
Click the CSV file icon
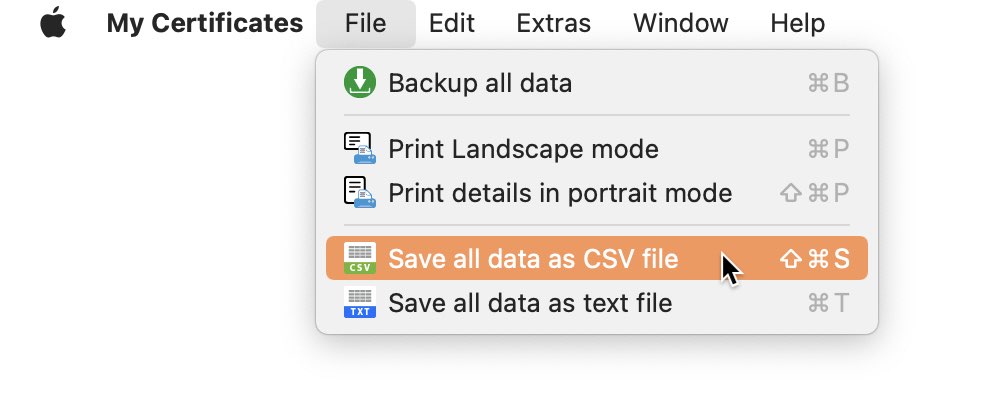[x=360, y=258]
